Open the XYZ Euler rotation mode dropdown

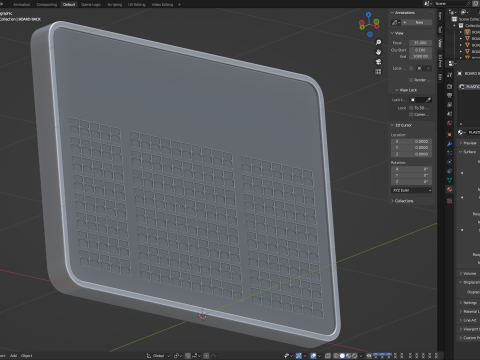pyautogui.click(x=412, y=190)
